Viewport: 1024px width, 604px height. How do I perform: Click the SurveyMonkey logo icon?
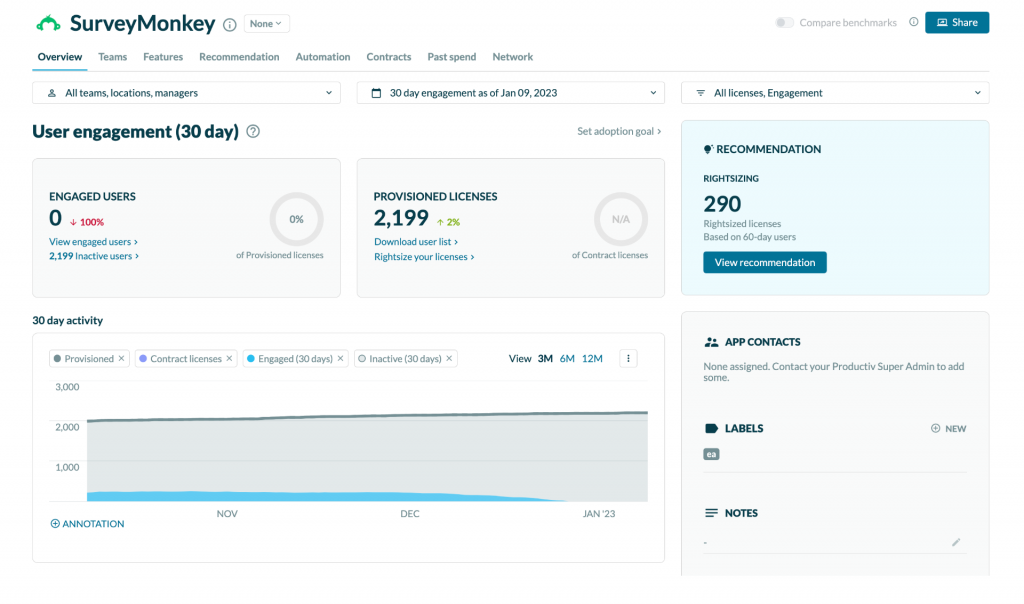[48, 24]
